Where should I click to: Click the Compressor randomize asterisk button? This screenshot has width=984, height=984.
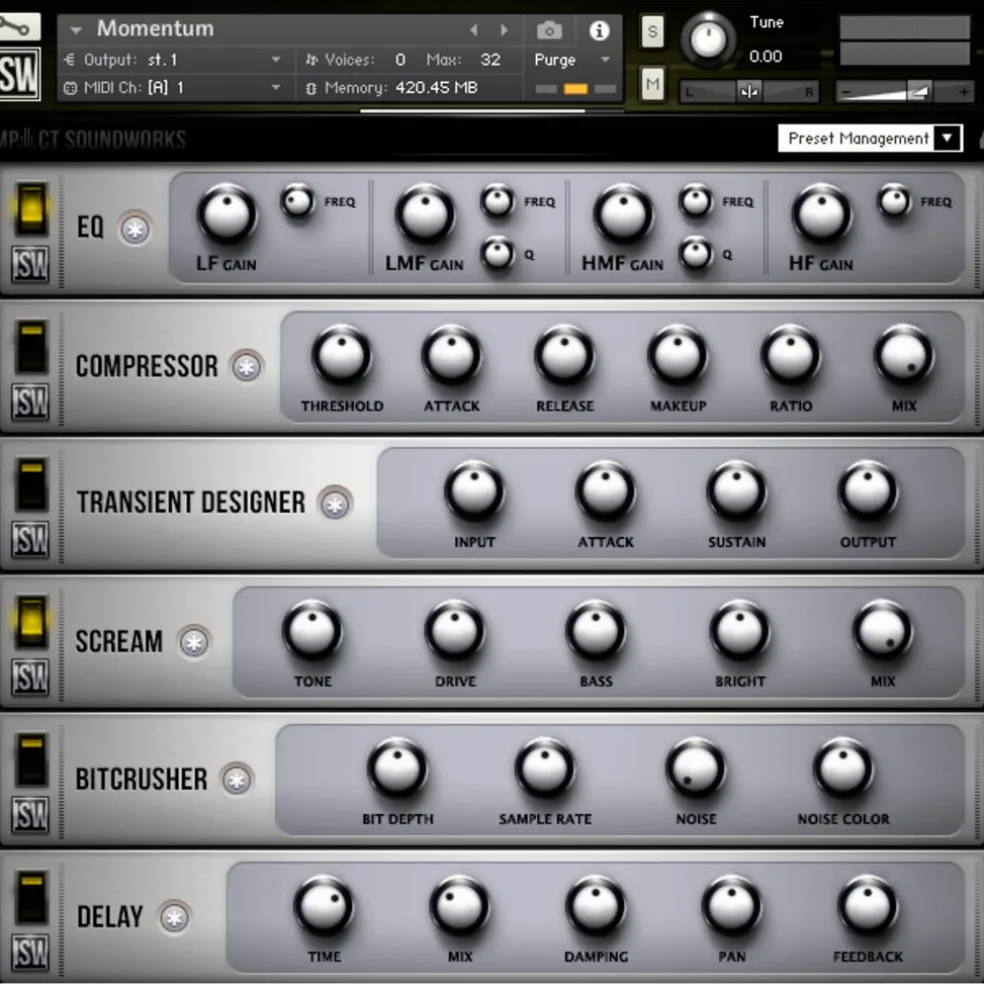247,366
